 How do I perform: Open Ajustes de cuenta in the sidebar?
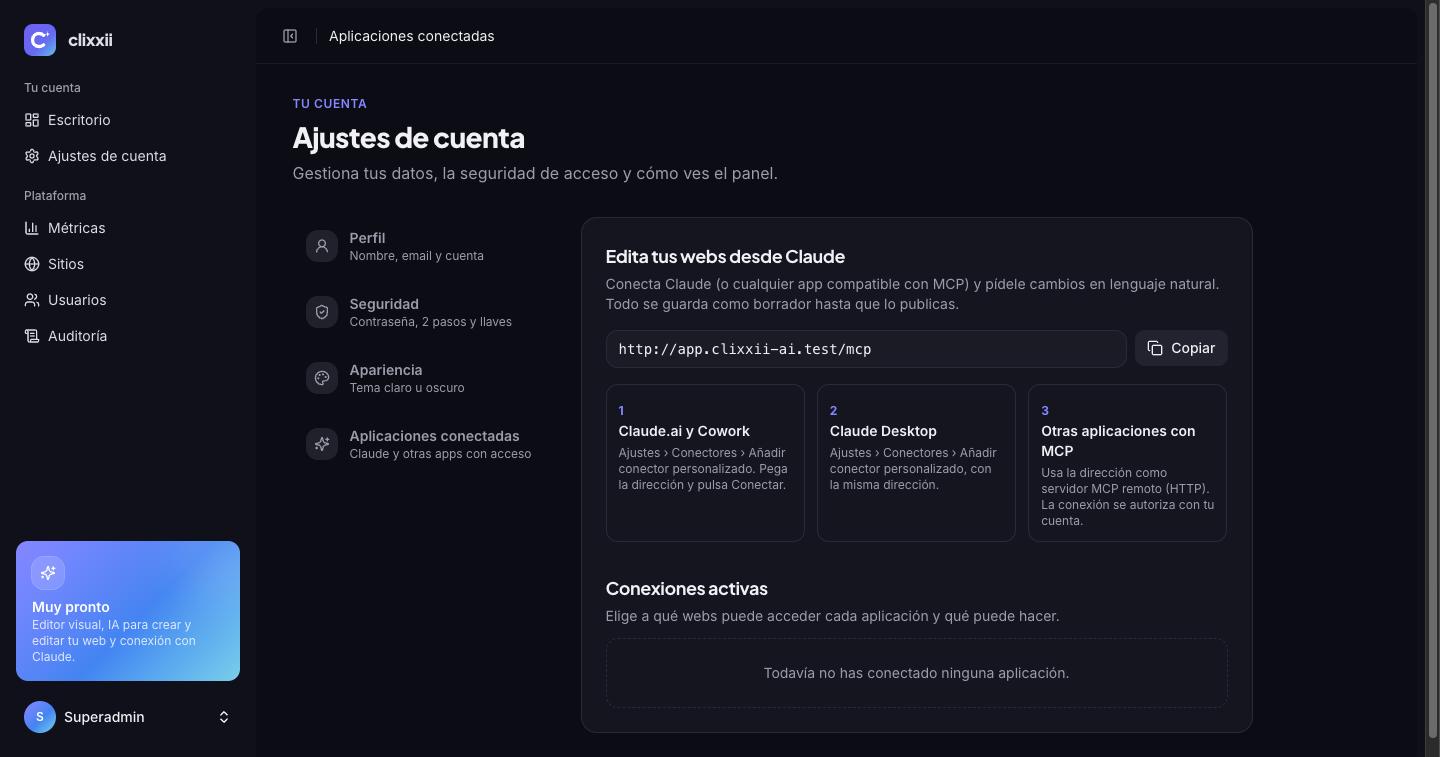point(128,156)
